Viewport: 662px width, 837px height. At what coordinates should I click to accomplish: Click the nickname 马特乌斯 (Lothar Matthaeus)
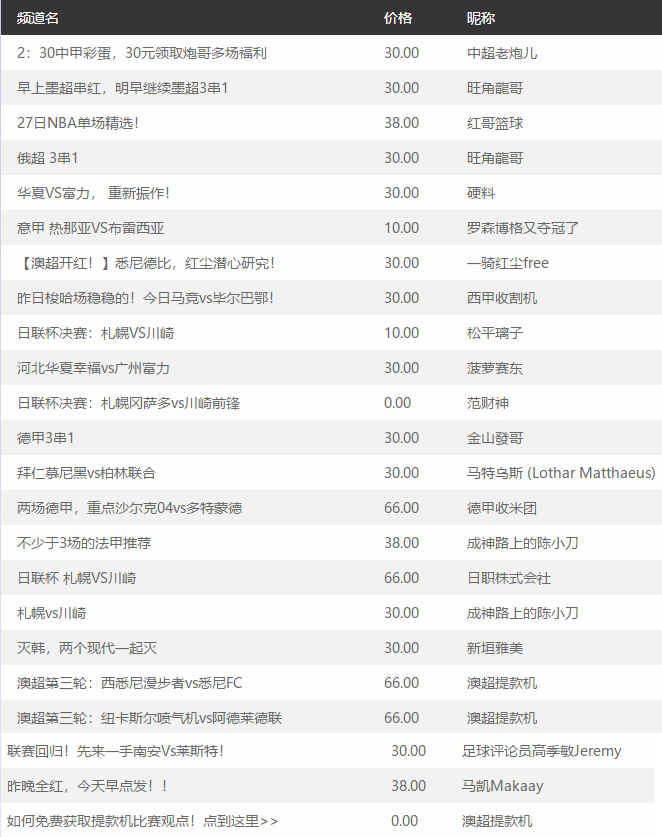(561, 473)
